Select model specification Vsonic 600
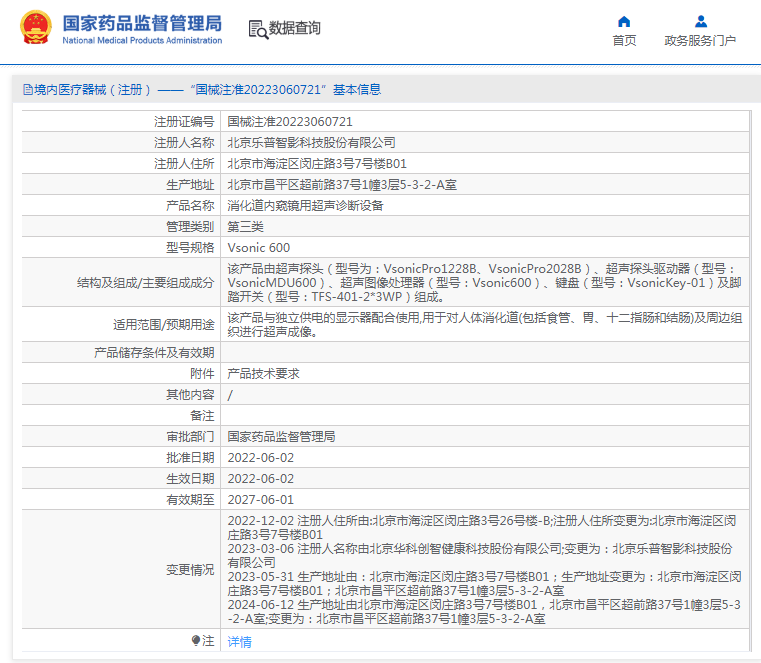The image size is (761, 663). pyautogui.click(x=259, y=248)
